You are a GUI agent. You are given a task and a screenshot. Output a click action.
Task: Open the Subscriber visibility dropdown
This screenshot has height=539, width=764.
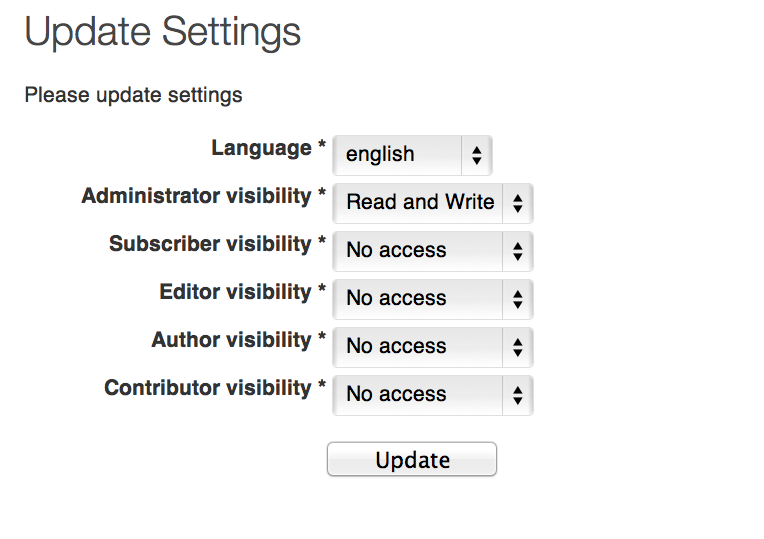[x=433, y=251]
